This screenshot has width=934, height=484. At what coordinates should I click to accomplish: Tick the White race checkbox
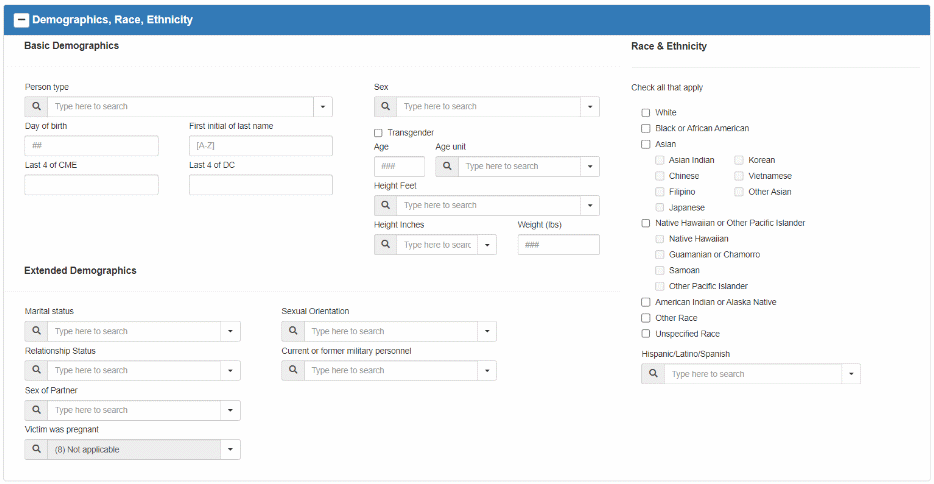pos(646,113)
